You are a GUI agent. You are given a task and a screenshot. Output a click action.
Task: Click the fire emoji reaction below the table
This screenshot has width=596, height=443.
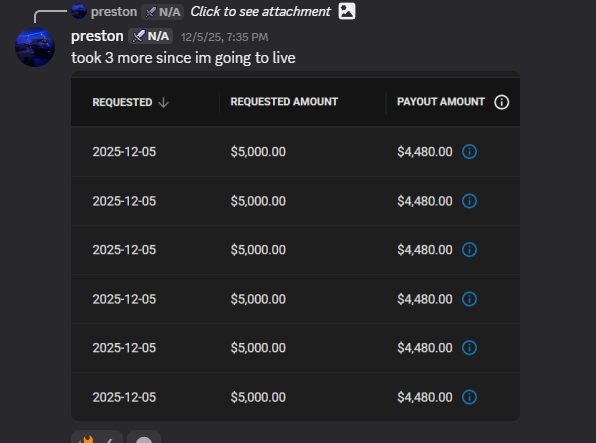tap(97, 437)
